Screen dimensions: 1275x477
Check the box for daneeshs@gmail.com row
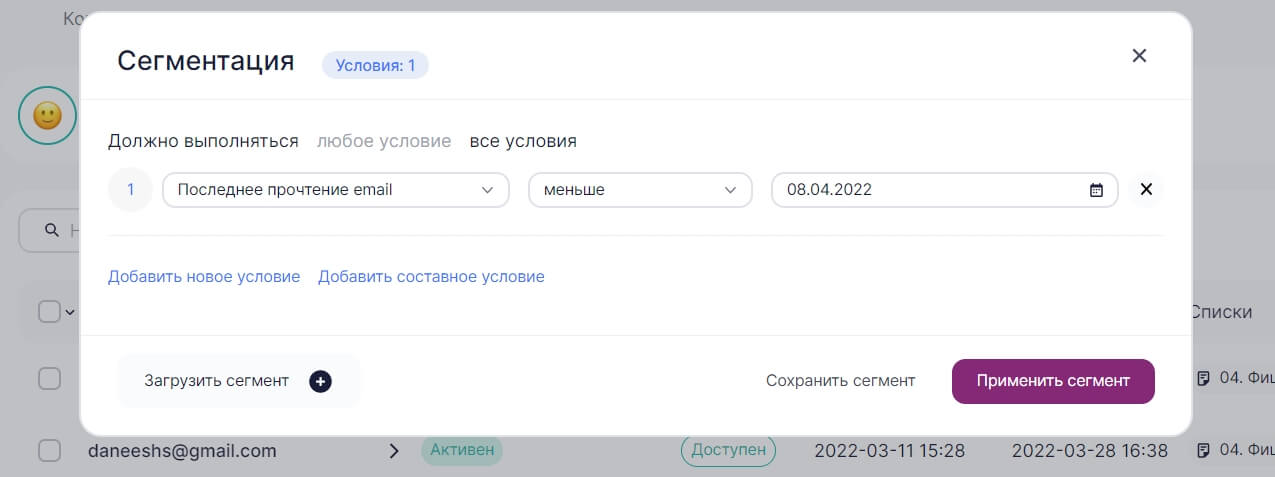click(x=49, y=451)
